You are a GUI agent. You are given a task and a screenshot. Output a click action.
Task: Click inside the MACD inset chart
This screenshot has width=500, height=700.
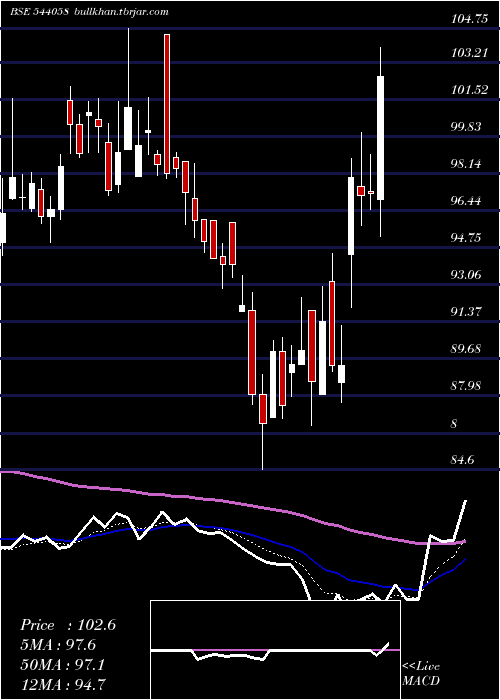click(x=275, y=650)
